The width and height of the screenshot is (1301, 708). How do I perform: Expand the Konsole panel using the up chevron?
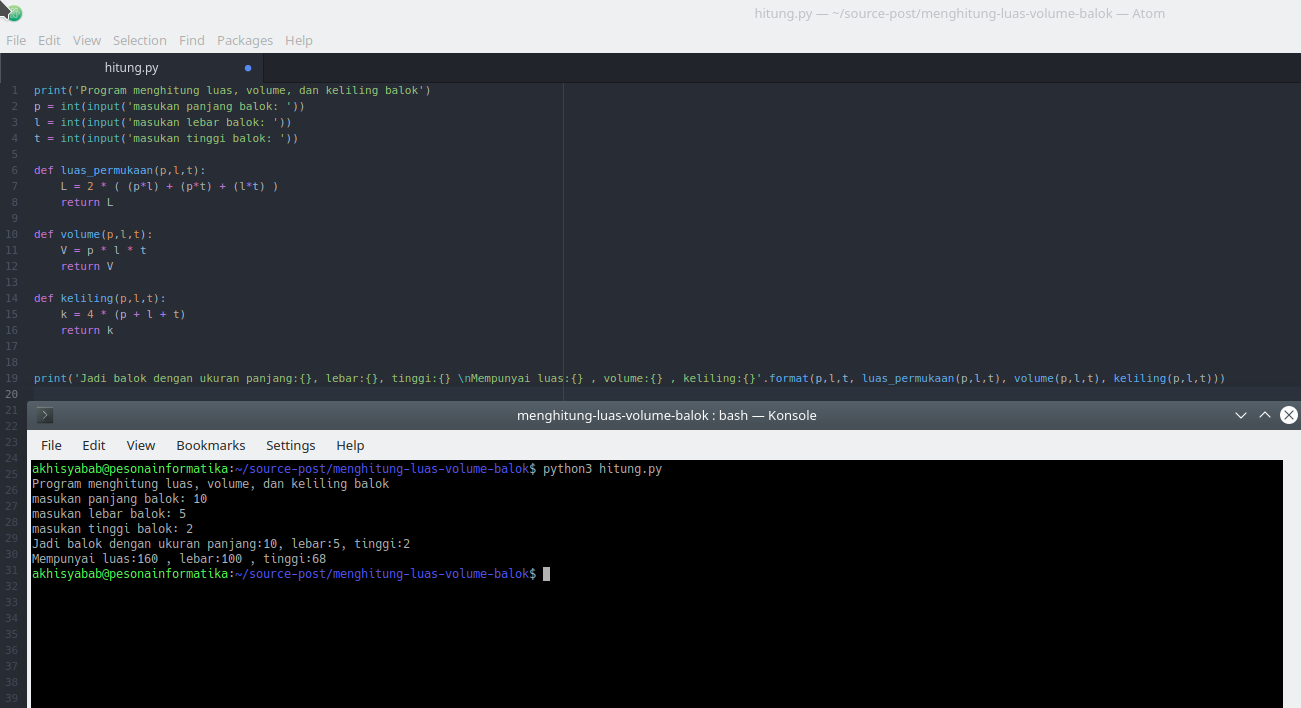pyautogui.click(x=1264, y=414)
